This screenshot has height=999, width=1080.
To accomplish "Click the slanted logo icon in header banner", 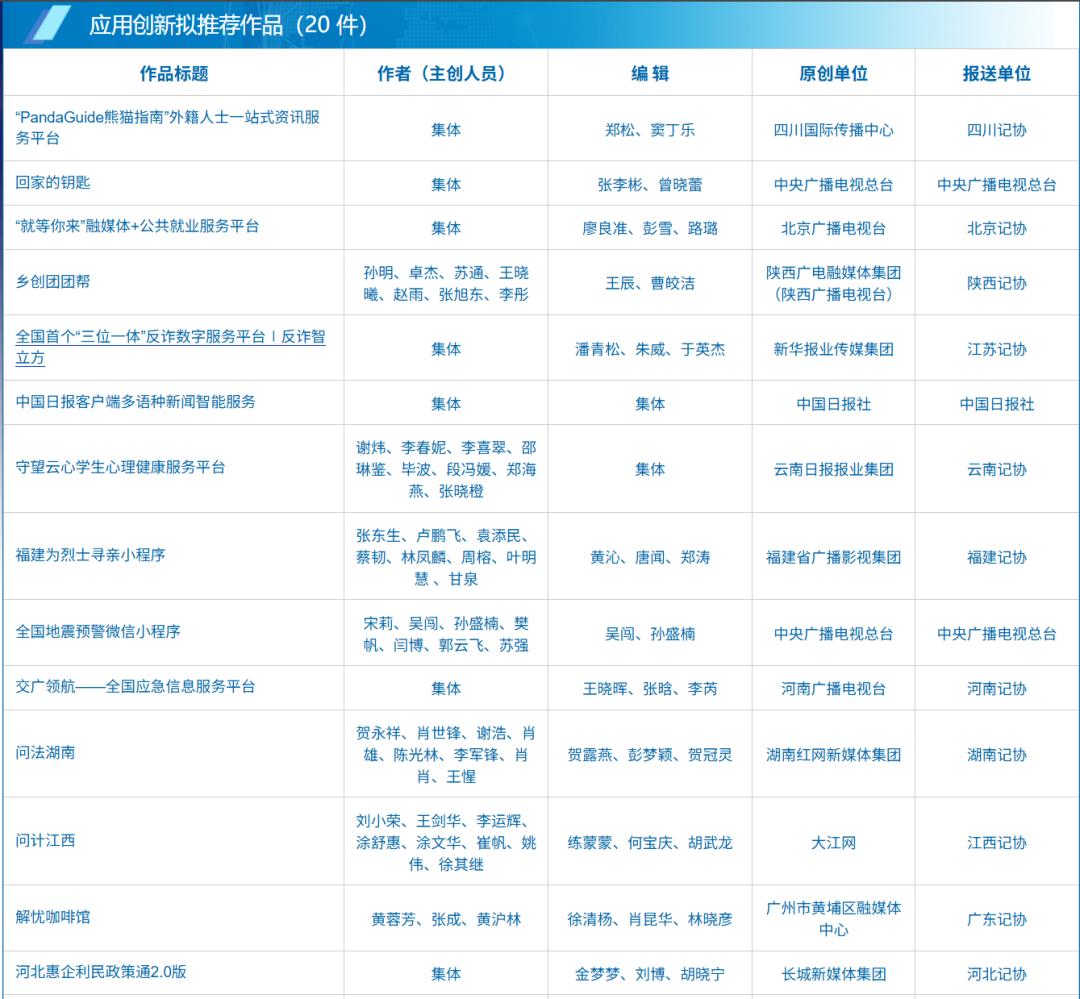I will click(x=47, y=23).
